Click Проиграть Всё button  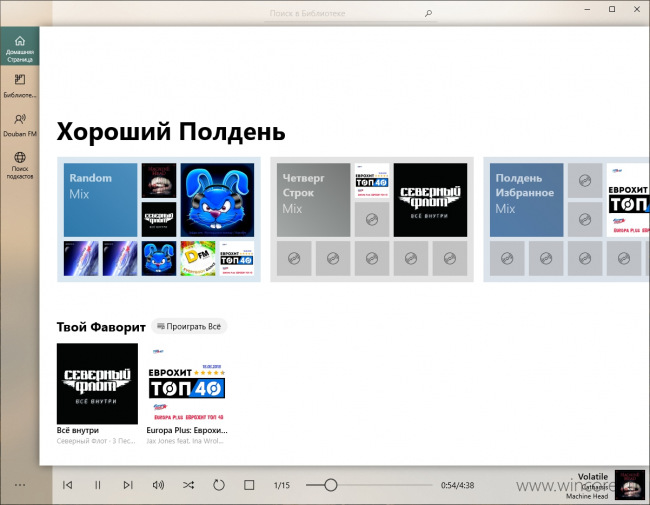(x=189, y=326)
